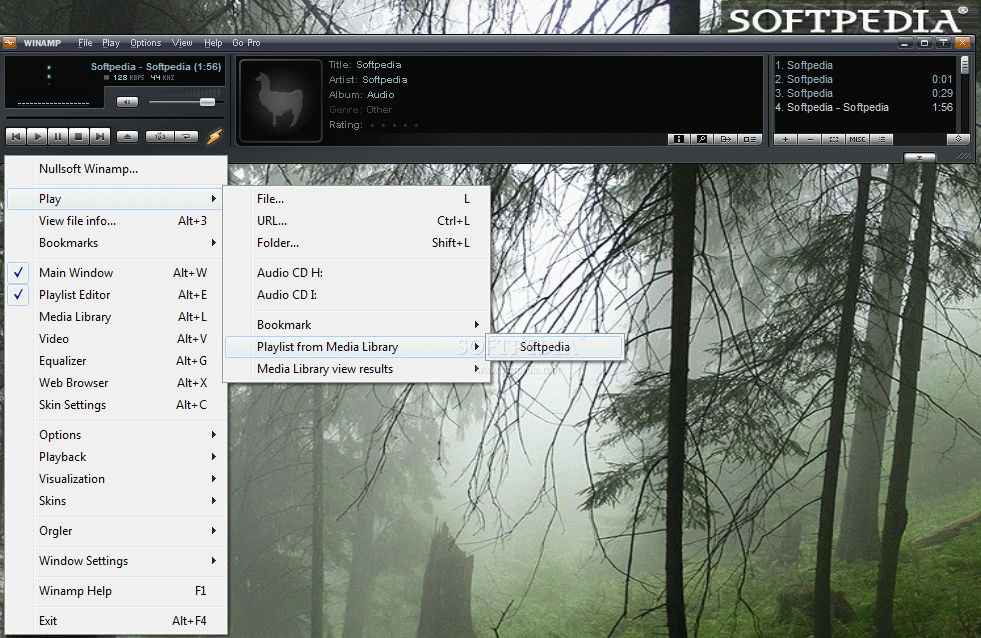Select playlist entry '3. Softpedia'
This screenshot has height=638, width=981.
point(863,93)
